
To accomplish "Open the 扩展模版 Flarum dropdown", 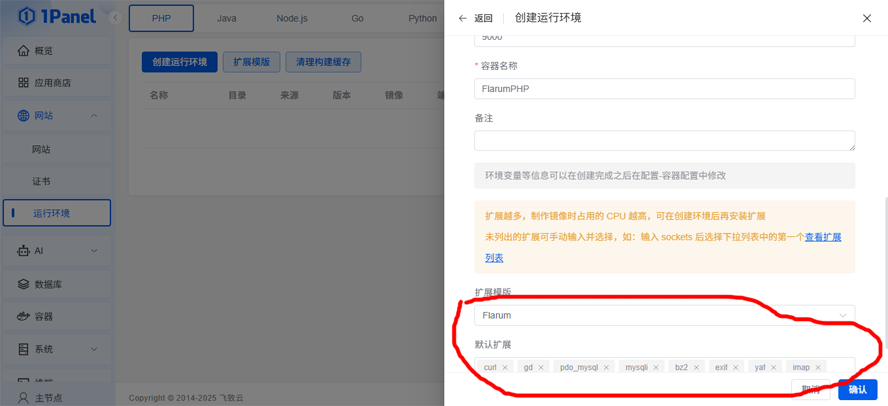I will 664,315.
